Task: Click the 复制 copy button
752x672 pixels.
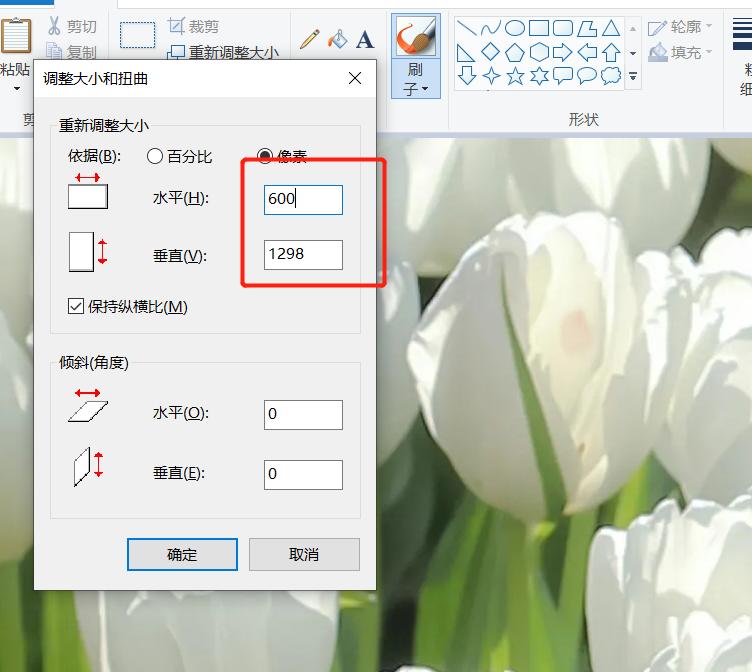Action: 72,51
